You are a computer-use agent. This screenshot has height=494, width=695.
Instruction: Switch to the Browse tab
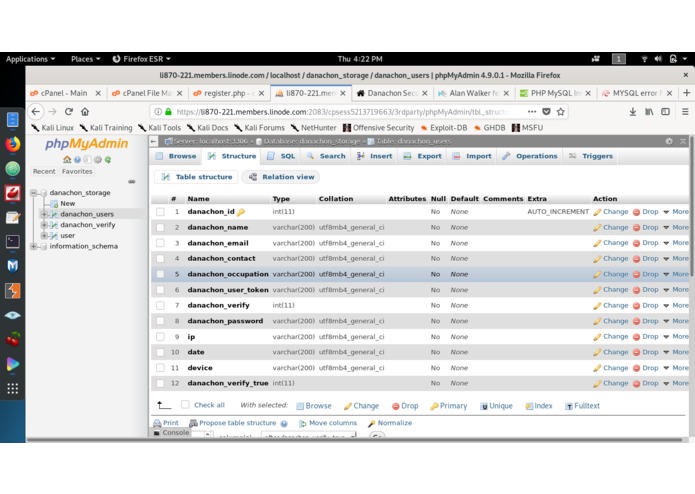point(176,156)
